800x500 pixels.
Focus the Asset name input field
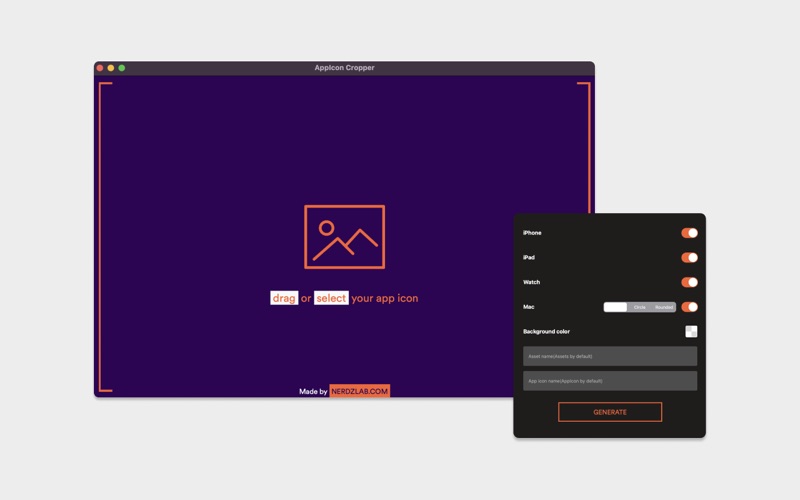click(610, 356)
